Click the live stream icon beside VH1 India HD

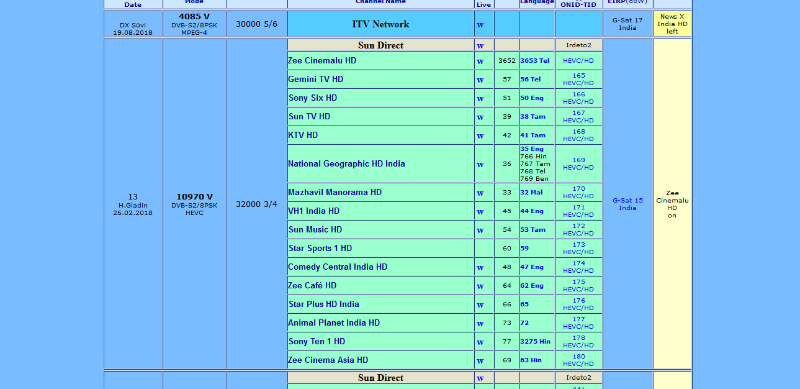[480, 211]
